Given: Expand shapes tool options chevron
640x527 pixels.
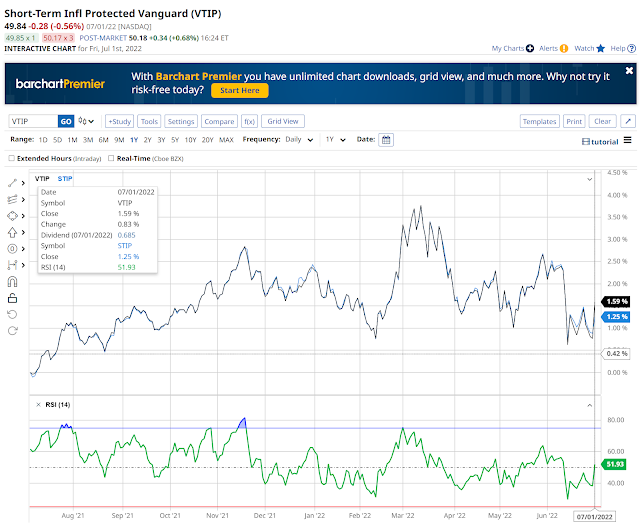Looking at the screenshot, I should [23, 216].
